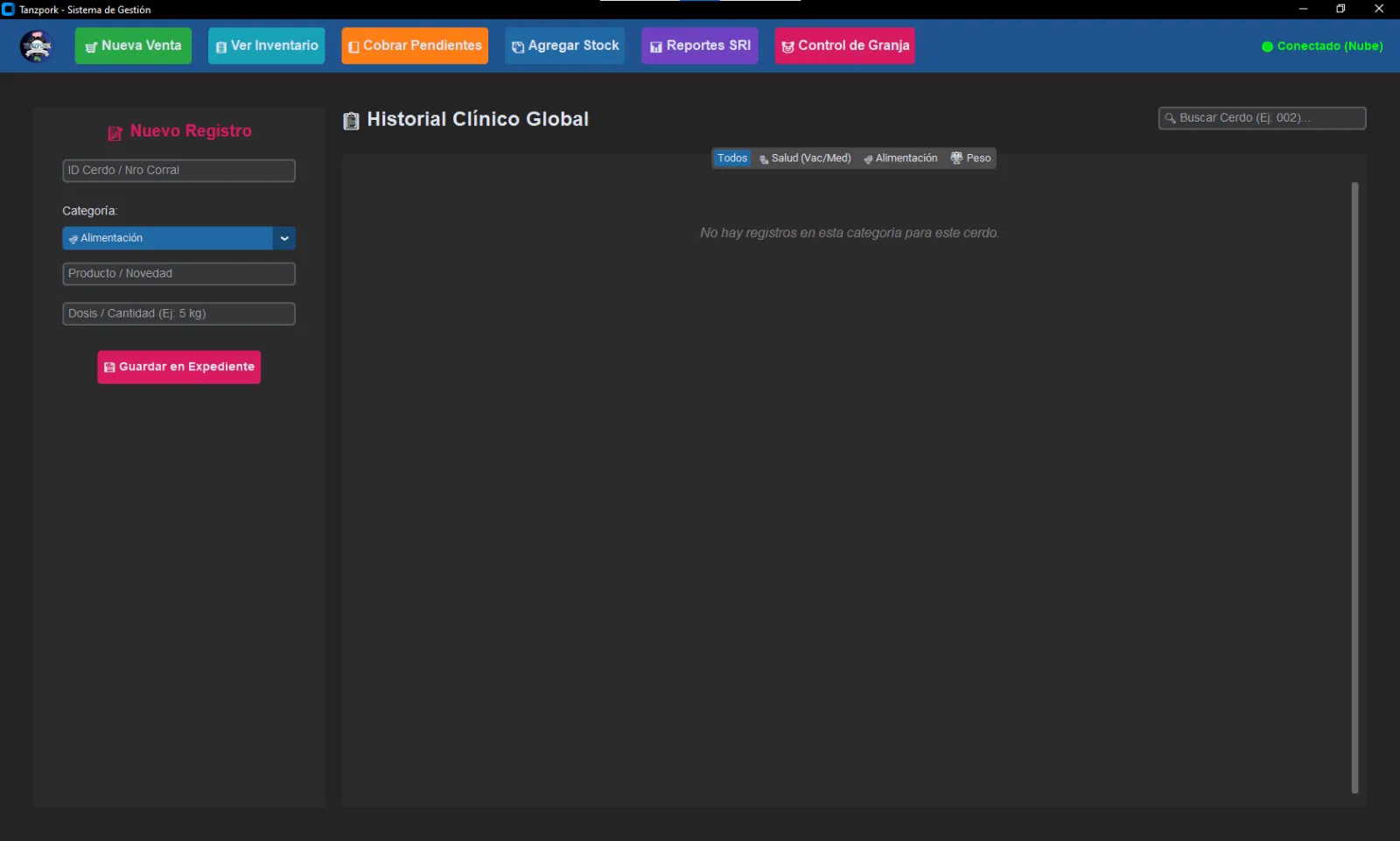Open the Alimentación category combo box

168,238
